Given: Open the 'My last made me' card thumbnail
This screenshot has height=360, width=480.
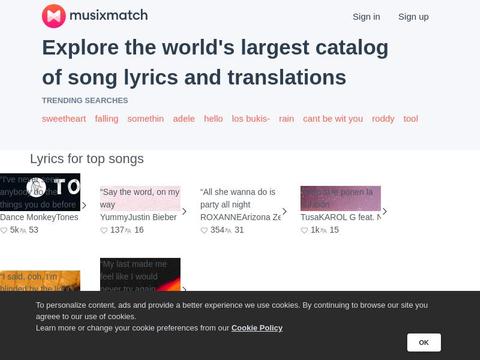Looking at the screenshot, I should click(140, 274).
